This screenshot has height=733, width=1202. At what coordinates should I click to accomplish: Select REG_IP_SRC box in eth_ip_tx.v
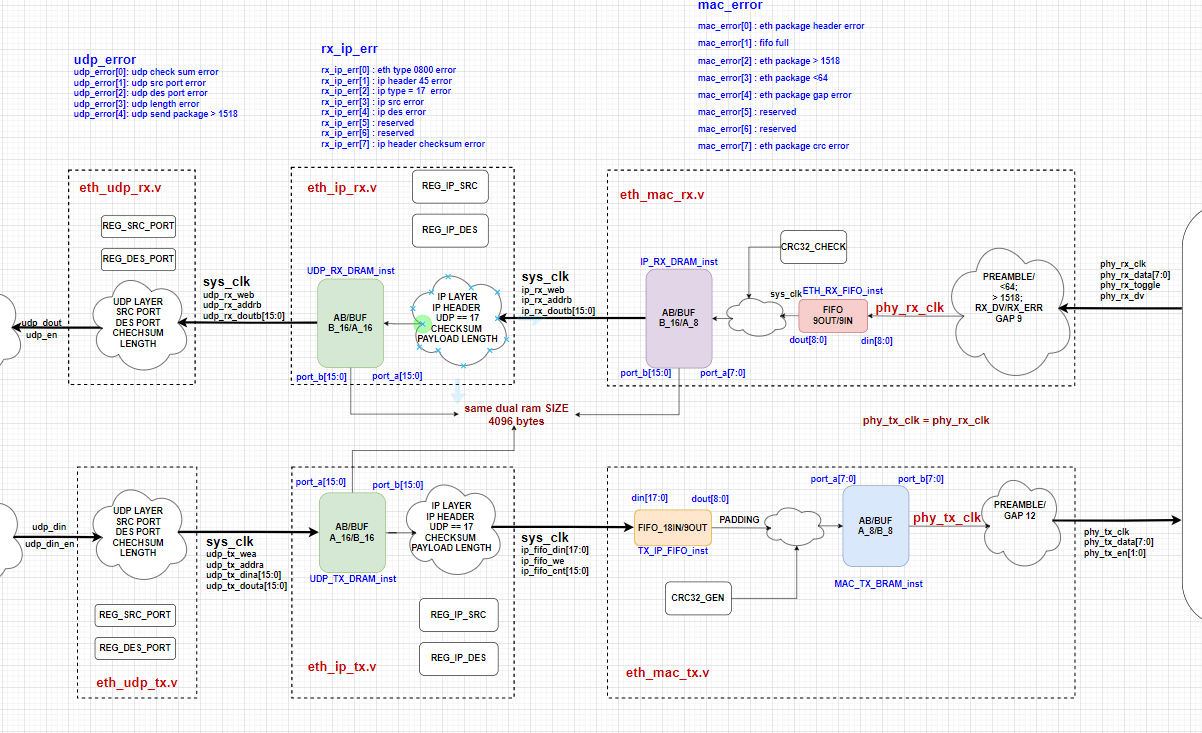[458, 614]
